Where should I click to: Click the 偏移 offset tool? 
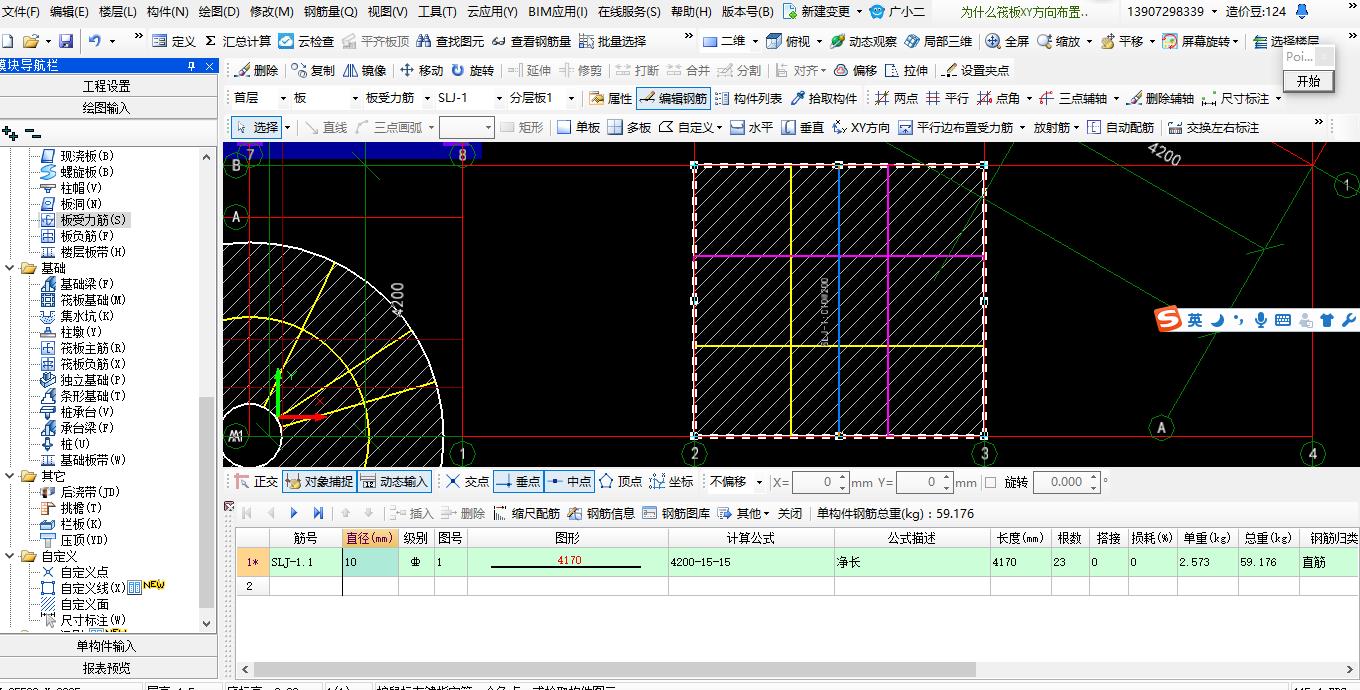point(856,71)
